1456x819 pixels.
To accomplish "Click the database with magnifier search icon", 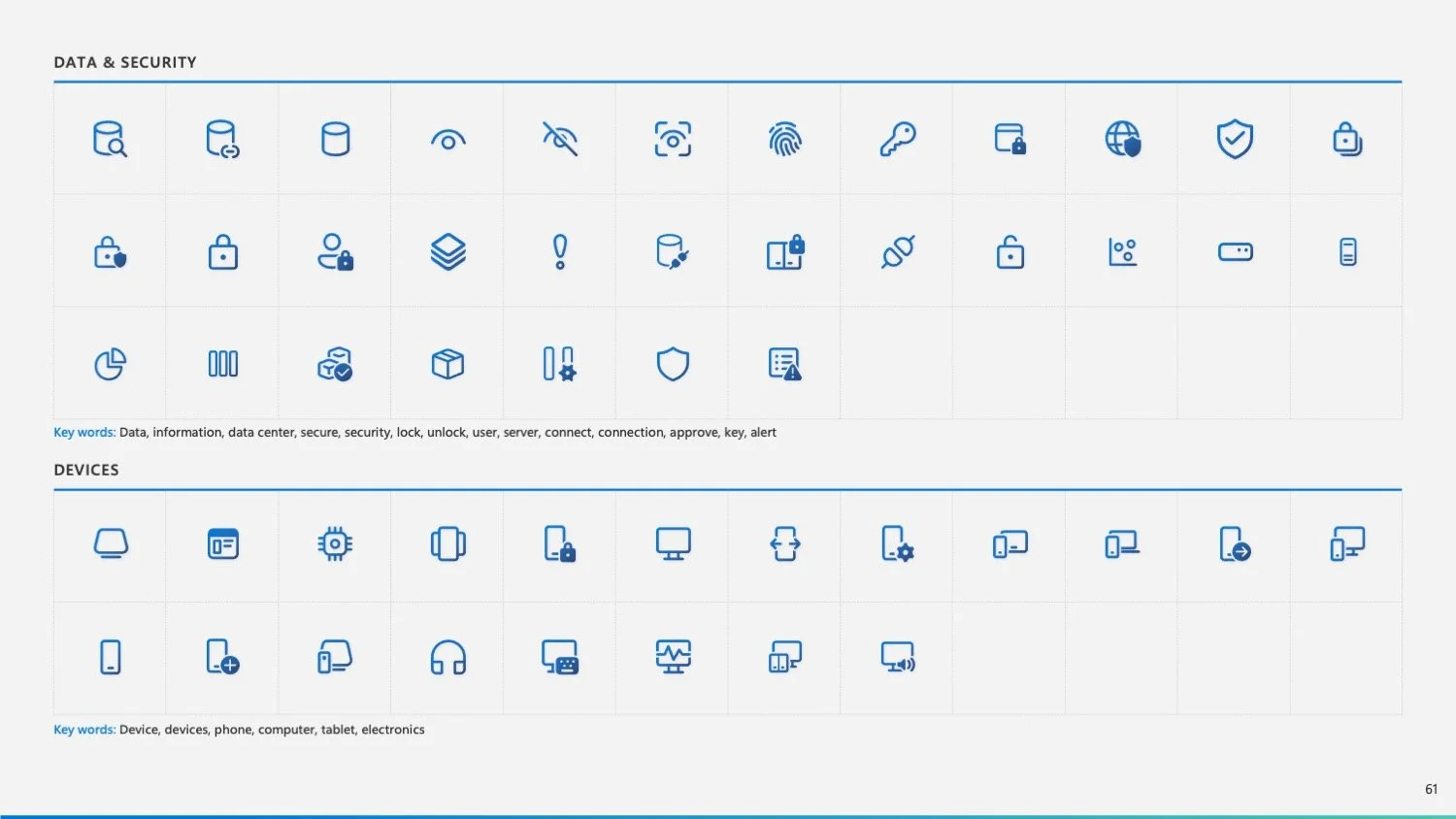I will [110, 139].
